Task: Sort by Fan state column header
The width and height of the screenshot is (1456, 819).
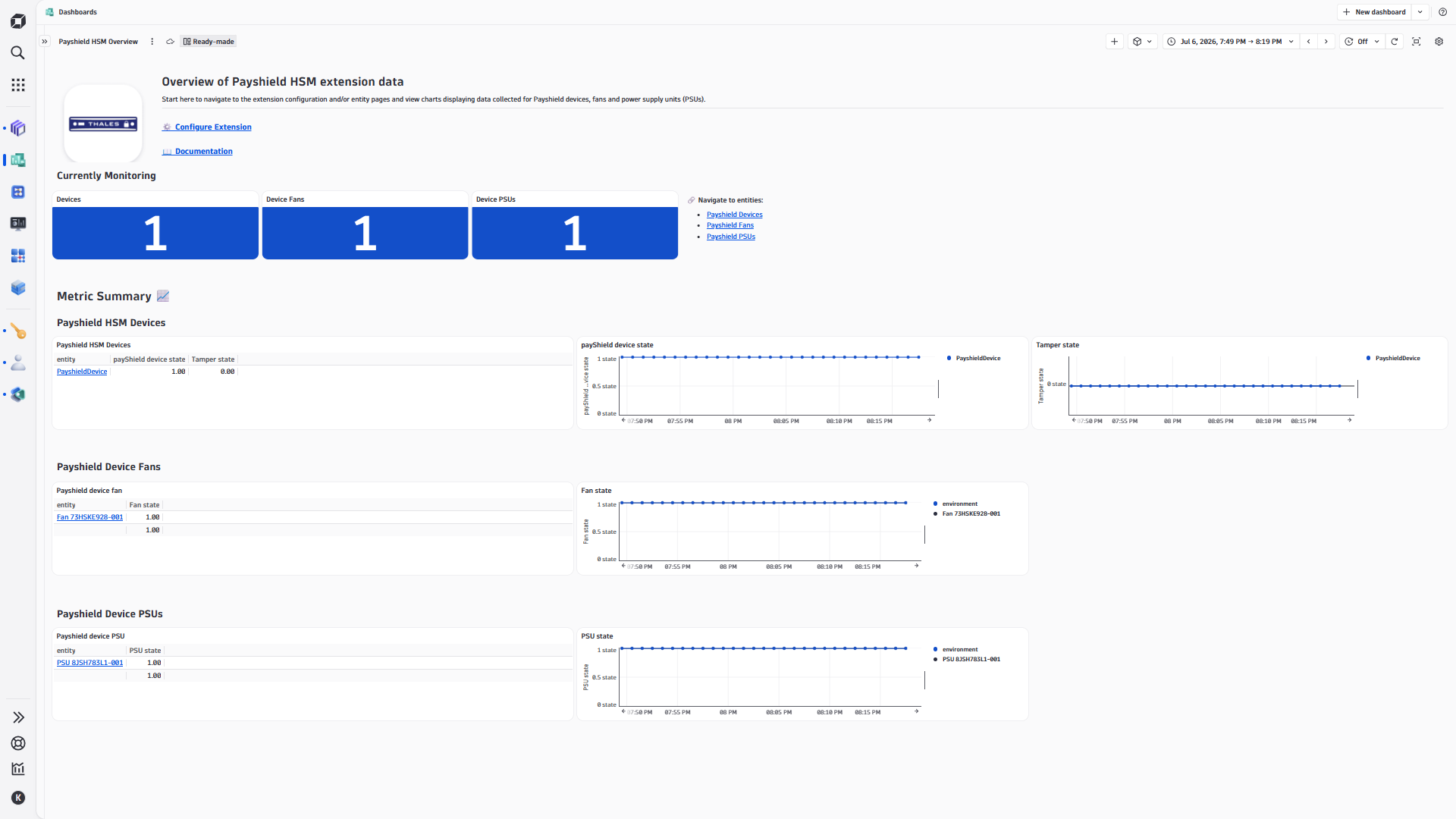Action: tap(144, 505)
